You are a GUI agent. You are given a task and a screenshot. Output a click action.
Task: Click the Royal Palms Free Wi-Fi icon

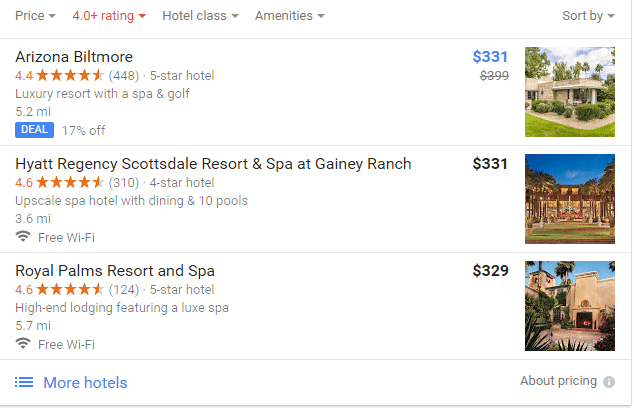(x=23, y=344)
